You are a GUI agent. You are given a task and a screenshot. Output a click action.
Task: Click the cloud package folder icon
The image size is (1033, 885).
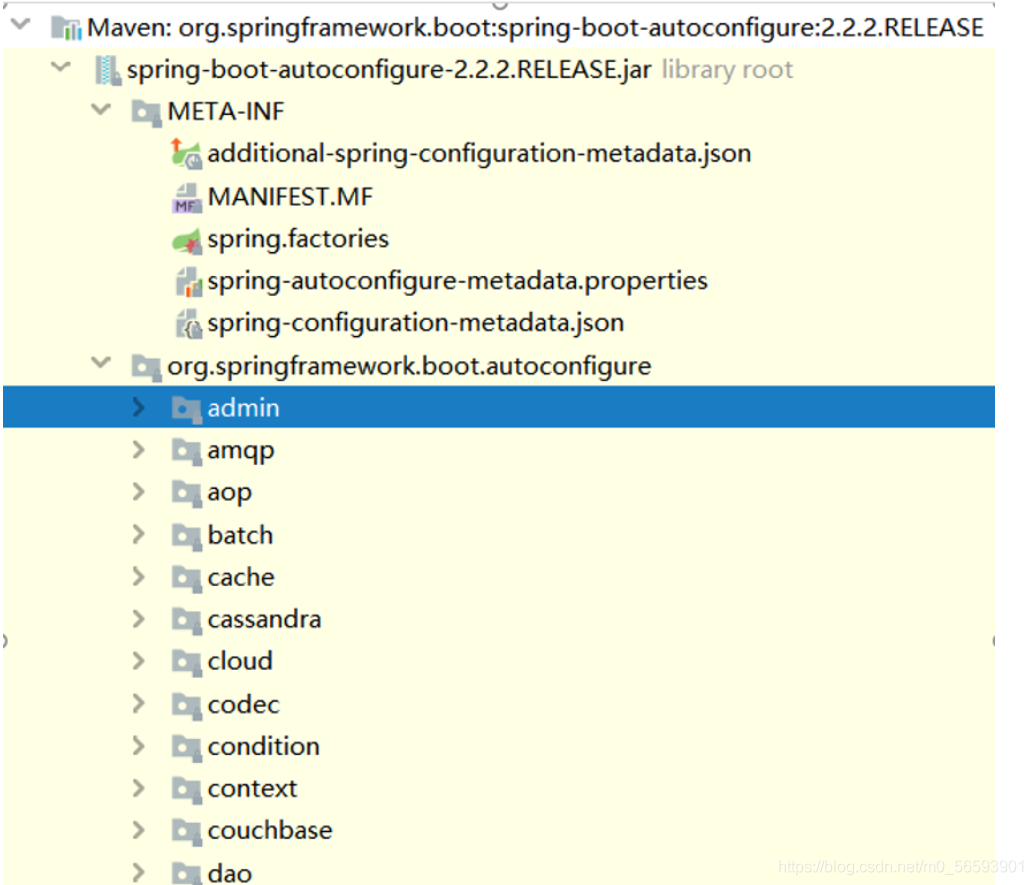pos(186,662)
